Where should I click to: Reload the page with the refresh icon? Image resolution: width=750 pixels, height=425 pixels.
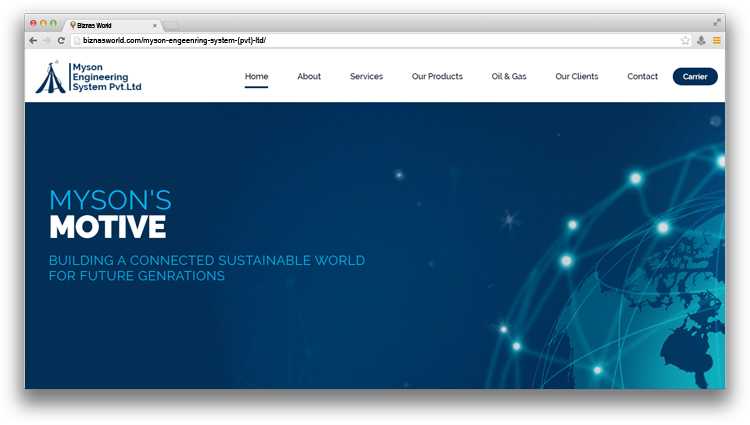tap(61, 40)
